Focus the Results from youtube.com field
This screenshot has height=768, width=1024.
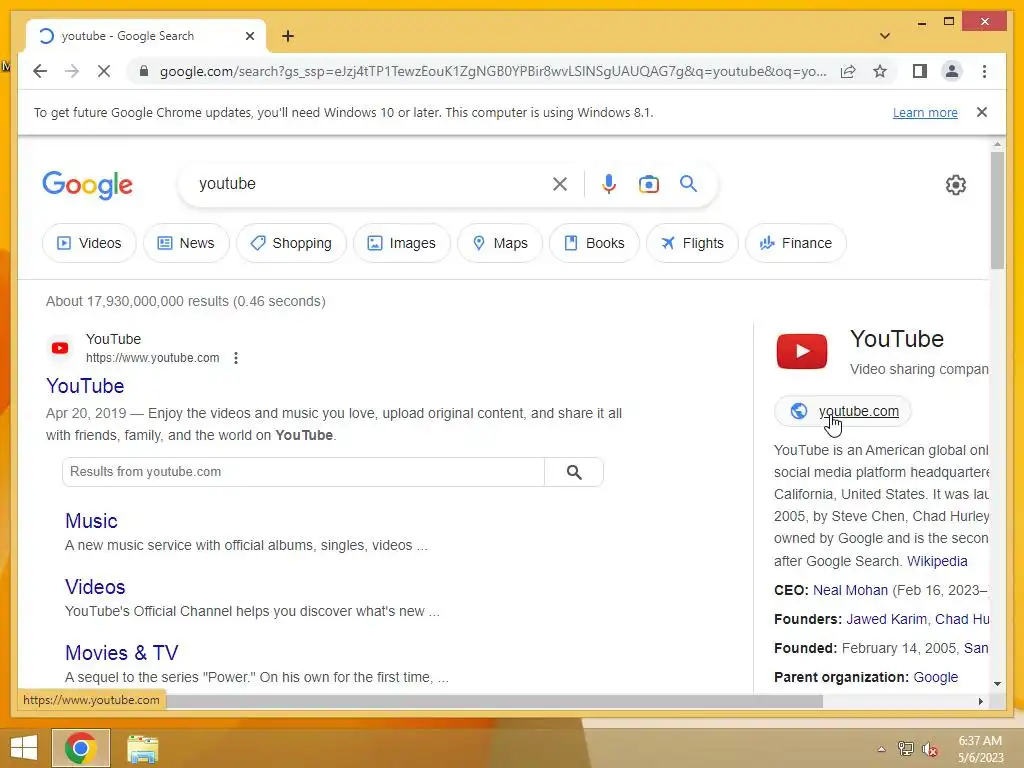pyautogui.click(x=303, y=472)
